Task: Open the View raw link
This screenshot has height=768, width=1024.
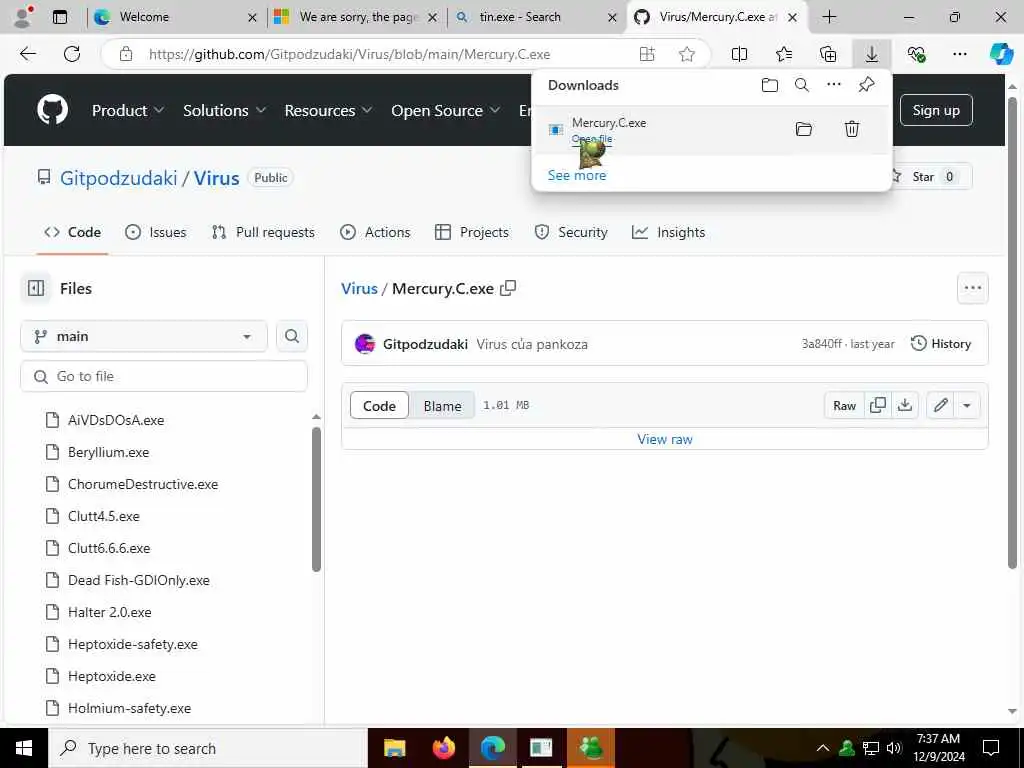Action: pos(665,439)
